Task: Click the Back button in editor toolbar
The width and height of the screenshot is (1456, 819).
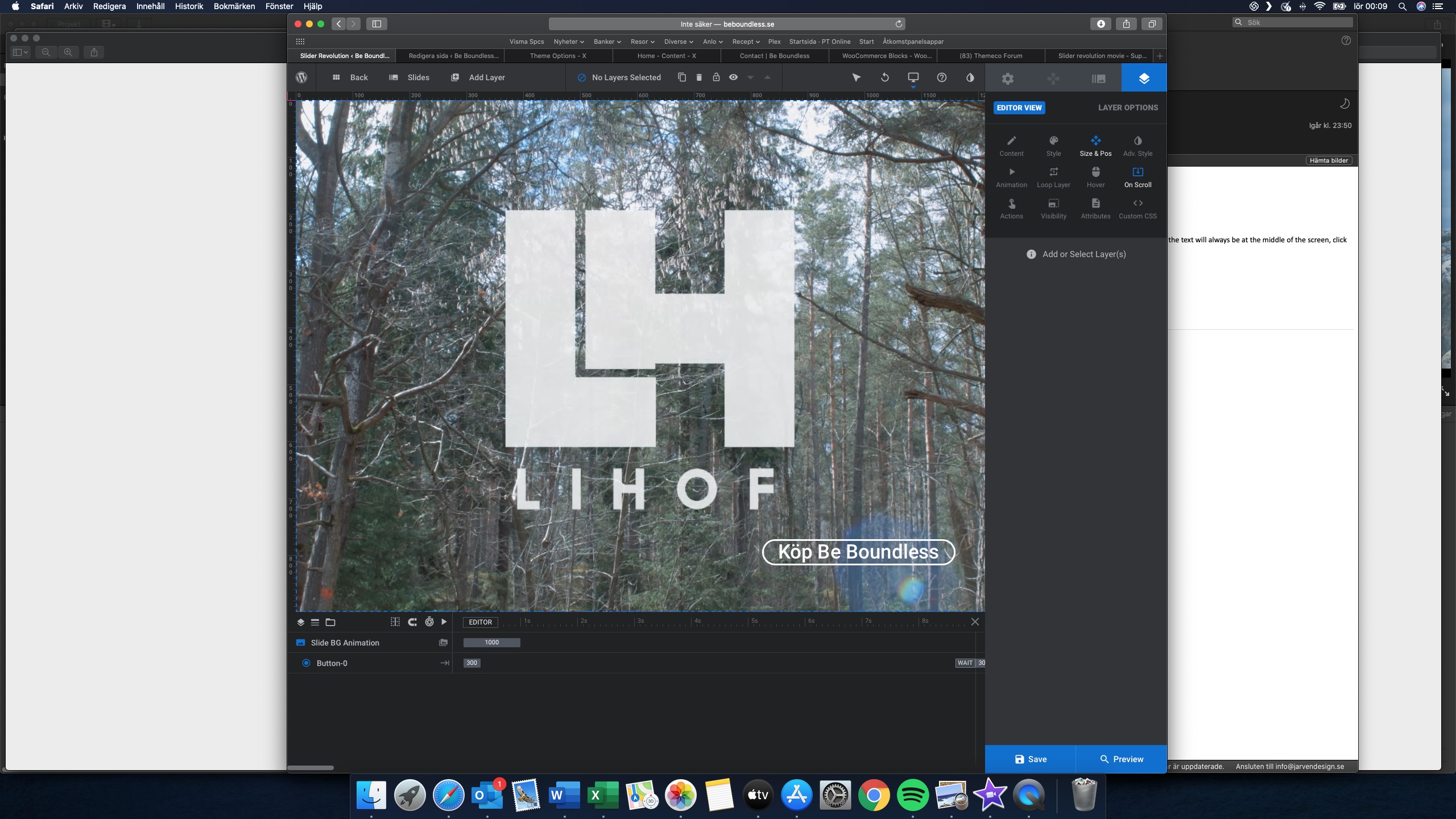Action: point(350,77)
